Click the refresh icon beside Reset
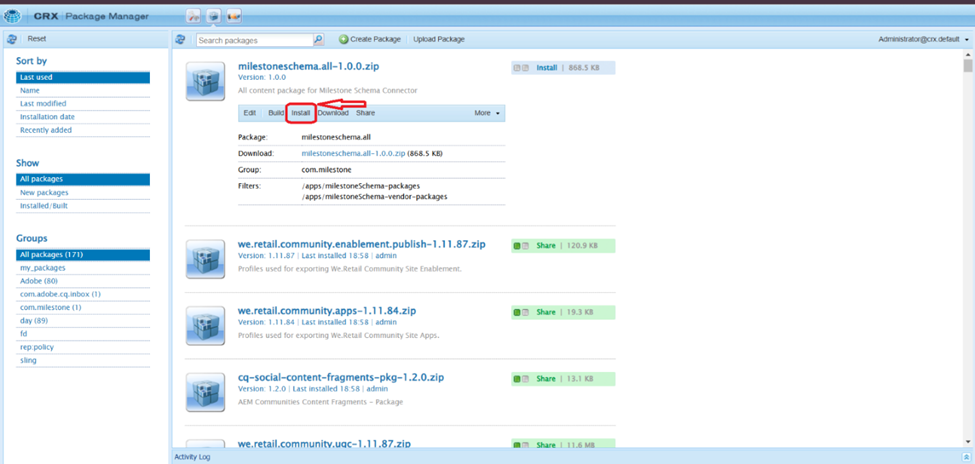The image size is (975, 464). 11,39
